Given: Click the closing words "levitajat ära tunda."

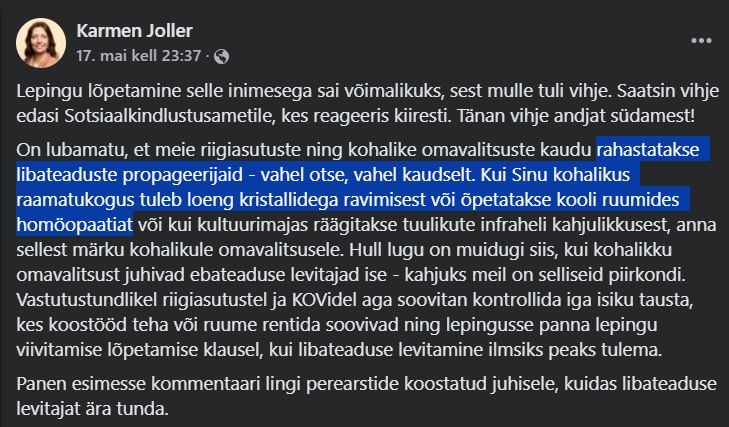Looking at the screenshot, I should 92,409.
